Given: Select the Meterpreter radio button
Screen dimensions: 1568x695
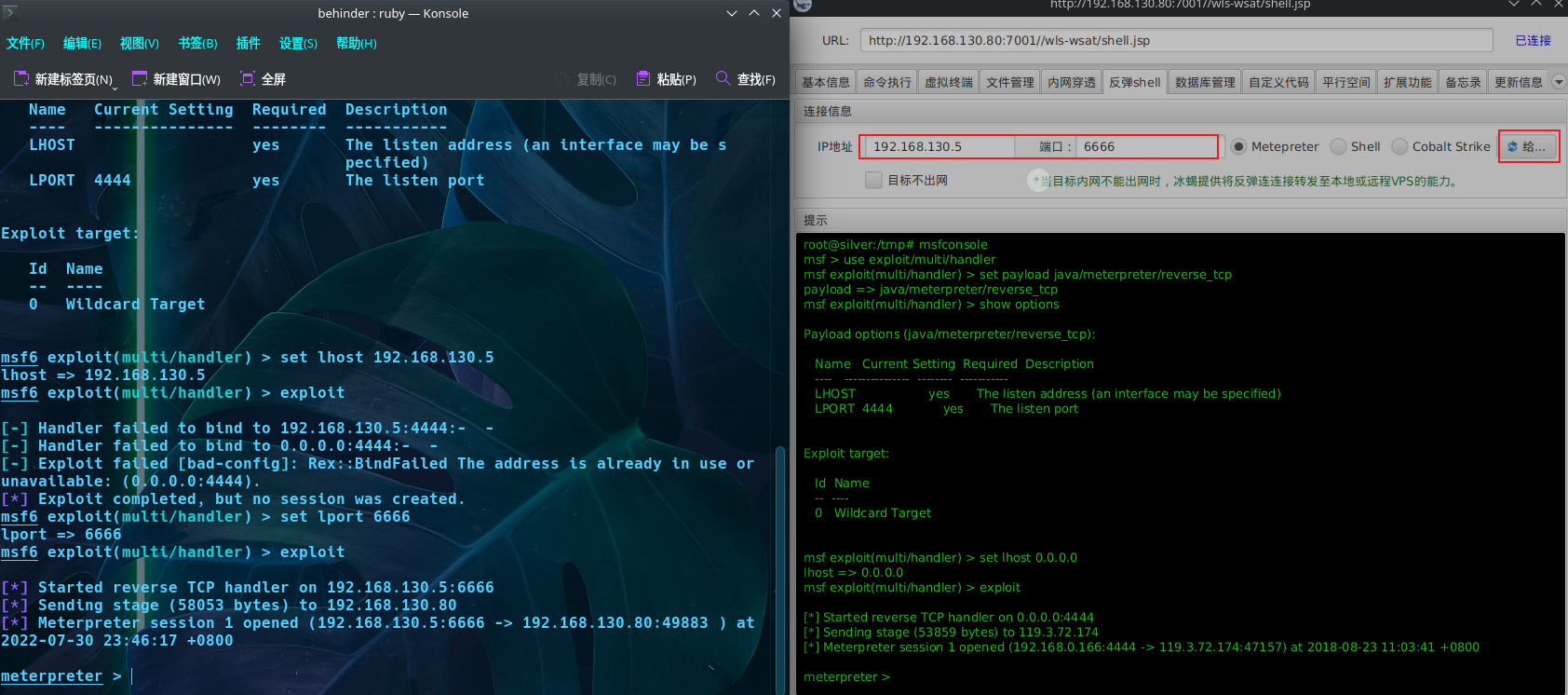Looking at the screenshot, I should point(1238,146).
